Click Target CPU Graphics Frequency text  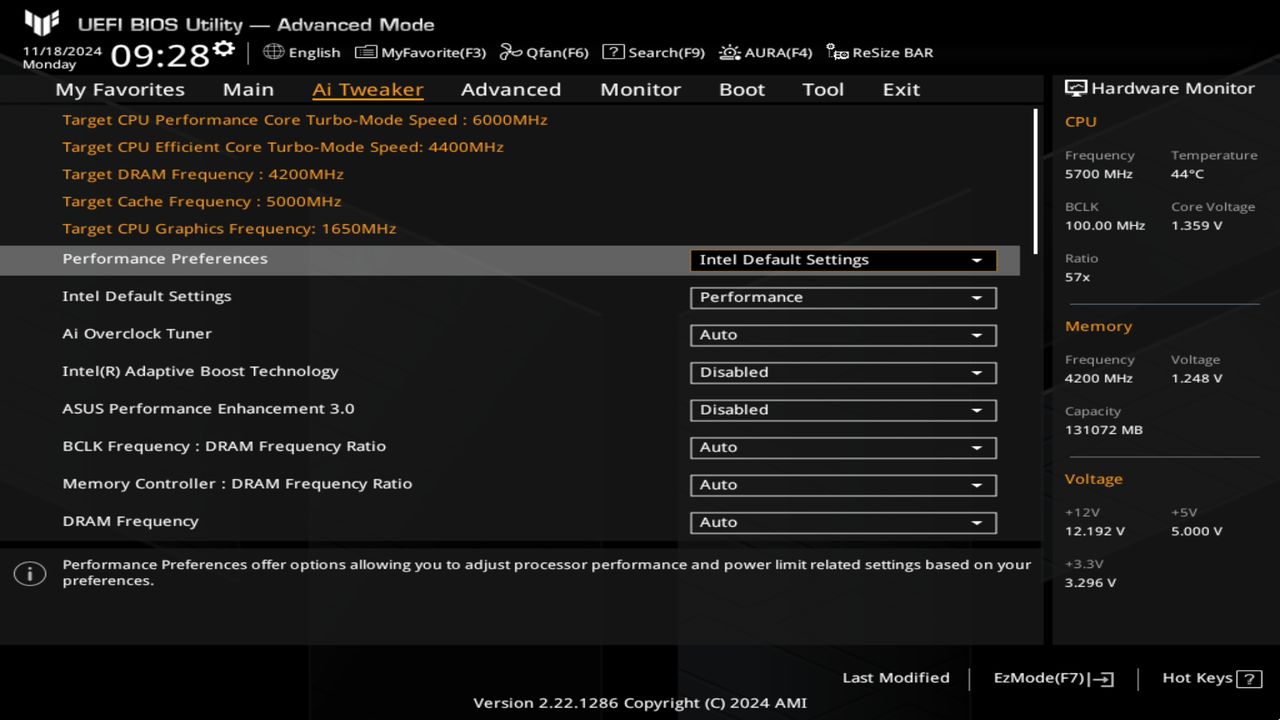click(229, 228)
